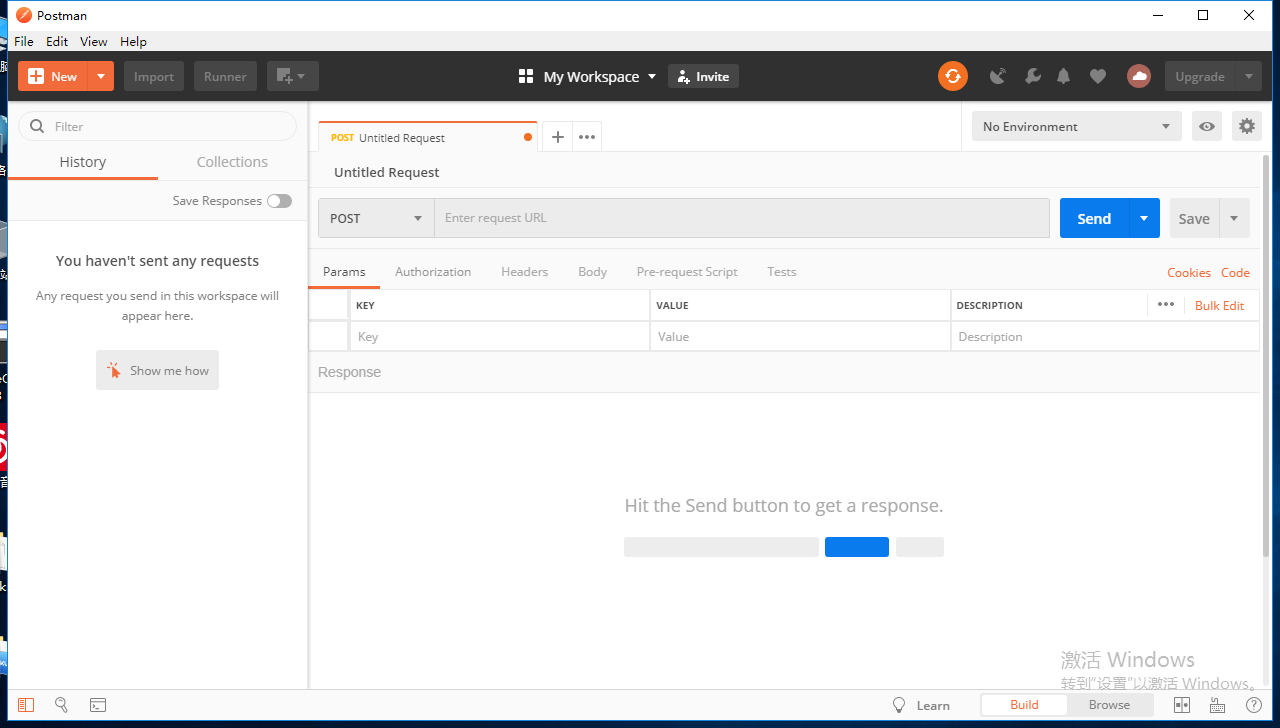Click the Description input cell
Image resolution: width=1280 pixels, height=728 pixels.
coord(1105,336)
